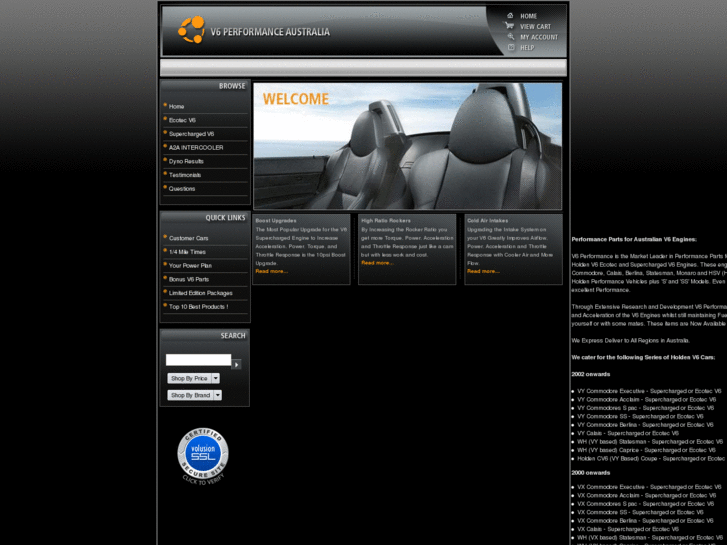Screen dimensions: 727x545
Task: Click the Welcome car interior banner
Action: [408, 146]
